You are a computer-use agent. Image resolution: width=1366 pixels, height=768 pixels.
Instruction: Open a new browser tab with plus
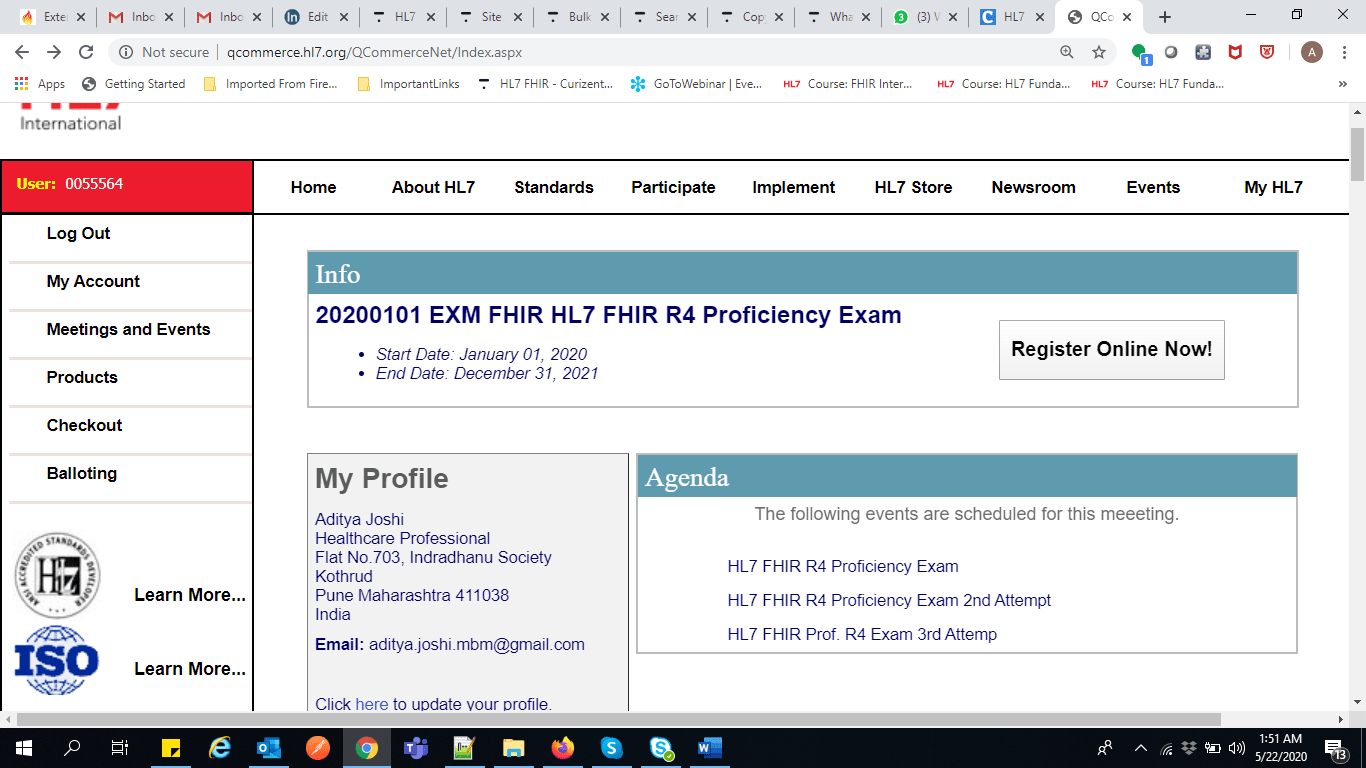pyautogui.click(x=1164, y=17)
